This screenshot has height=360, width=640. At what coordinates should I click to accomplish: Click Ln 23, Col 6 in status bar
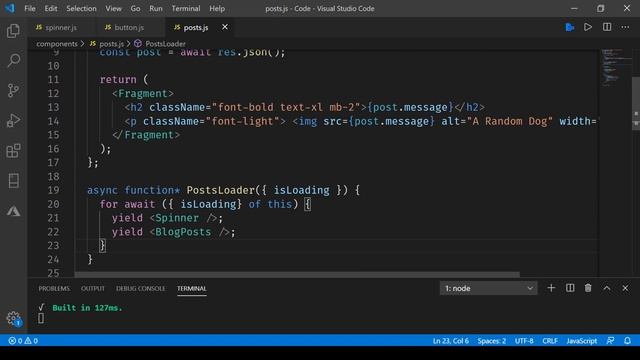click(451, 340)
